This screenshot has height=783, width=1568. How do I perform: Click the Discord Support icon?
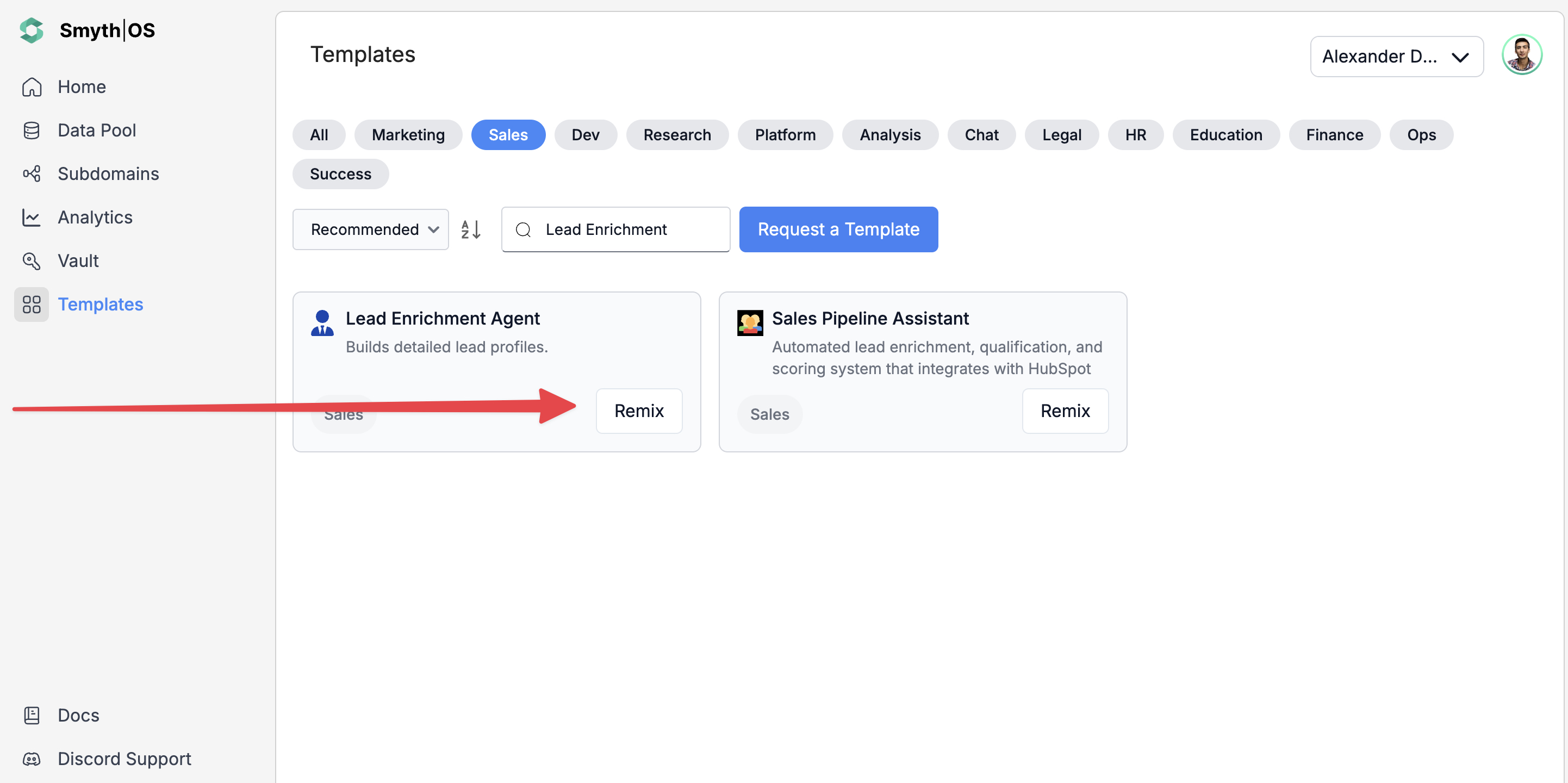32,759
